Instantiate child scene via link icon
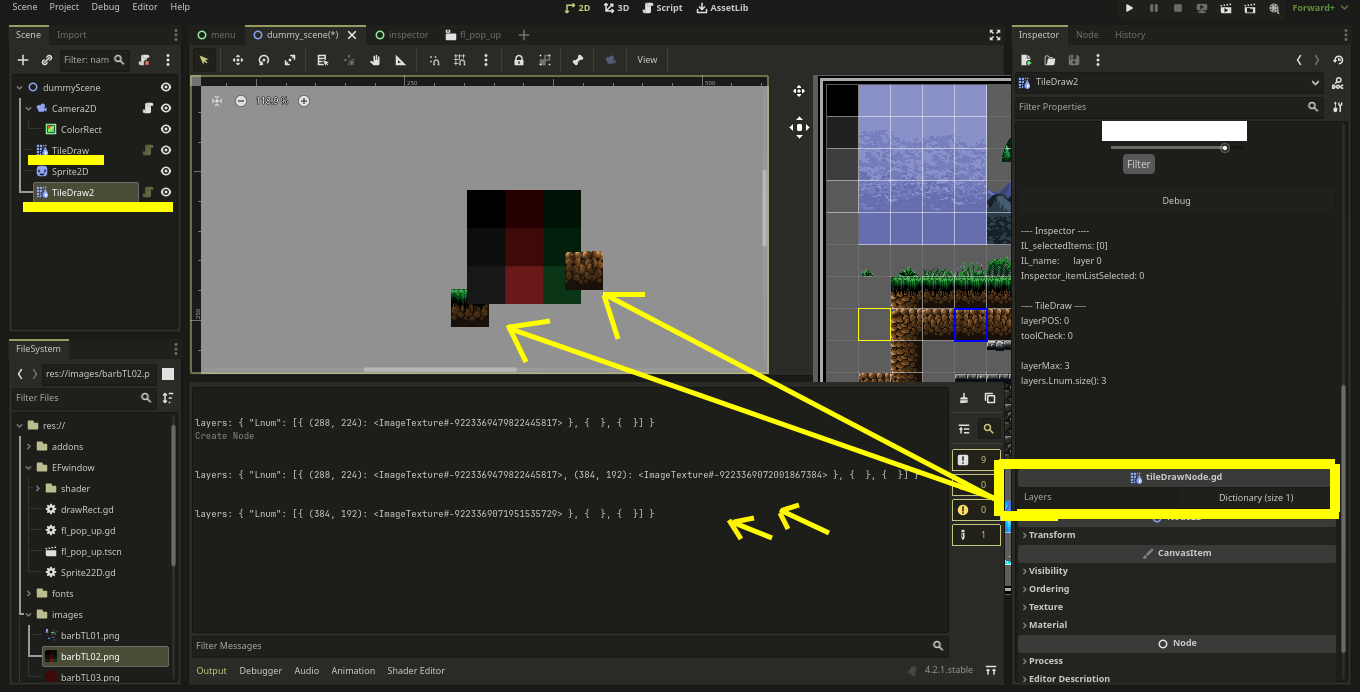 (x=46, y=60)
